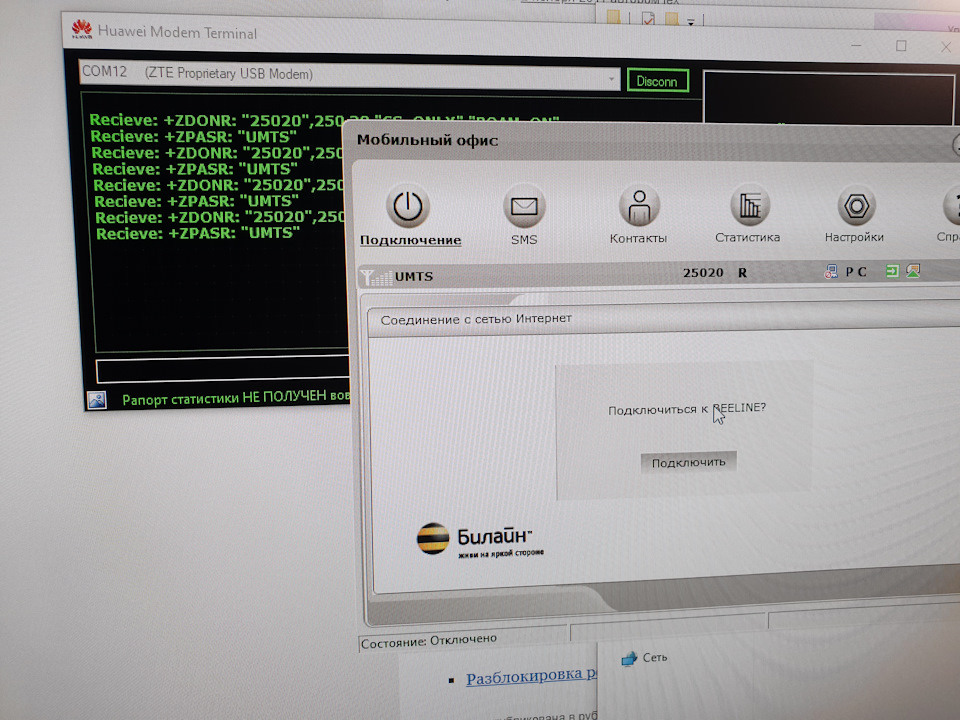Maximize the Huawei Modem Terminal window

click(x=901, y=46)
